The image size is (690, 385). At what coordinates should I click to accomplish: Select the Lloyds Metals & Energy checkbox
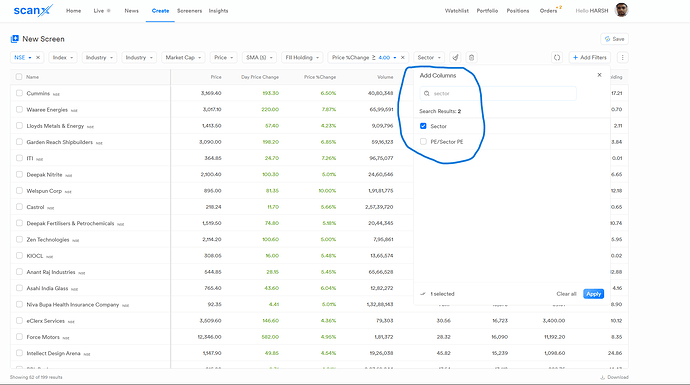coord(19,125)
